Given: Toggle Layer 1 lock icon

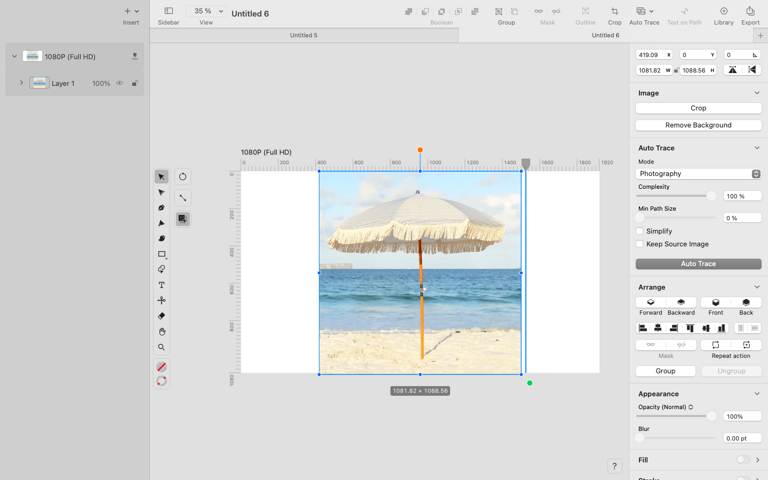Looking at the screenshot, I should (x=135, y=83).
